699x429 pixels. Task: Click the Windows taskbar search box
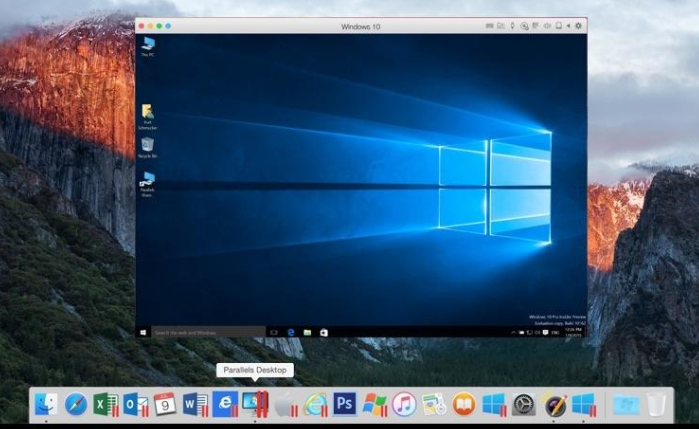208,333
